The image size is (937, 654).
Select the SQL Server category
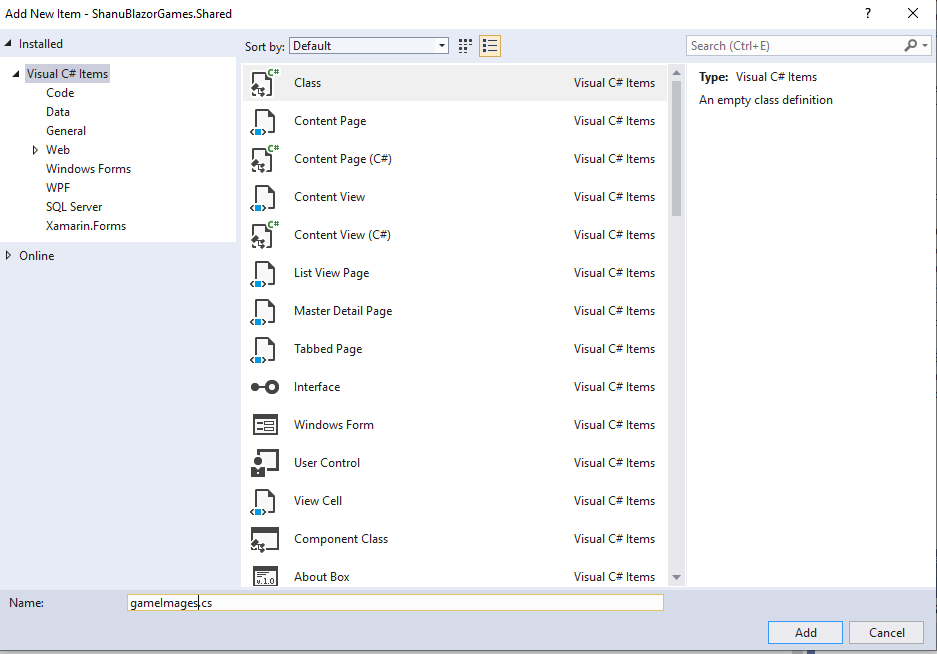(x=74, y=207)
